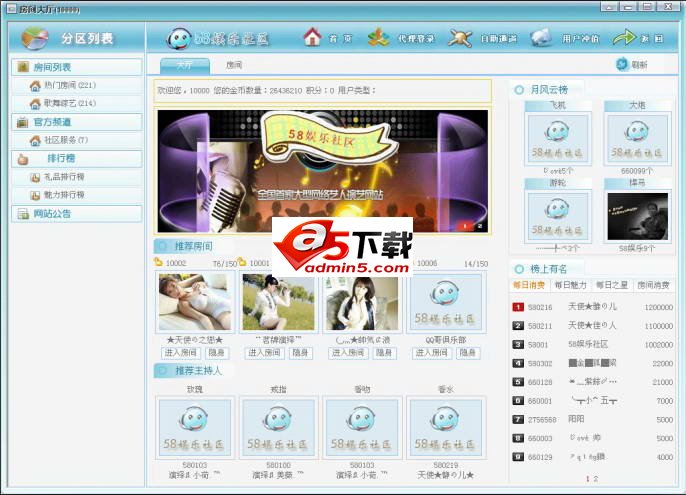The width and height of the screenshot is (686, 495).
Task: Open the 戒指 host avatar thumbnail
Action: [278, 427]
